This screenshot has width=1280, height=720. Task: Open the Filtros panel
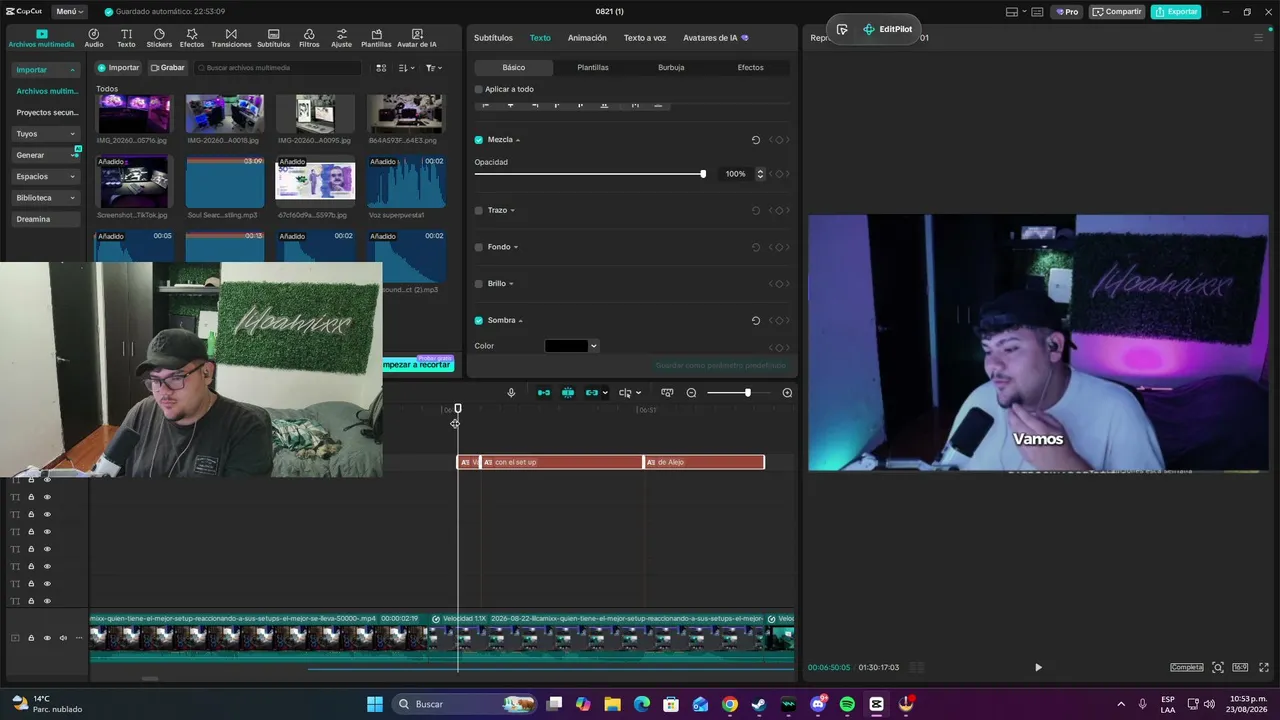click(x=309, y=39)
